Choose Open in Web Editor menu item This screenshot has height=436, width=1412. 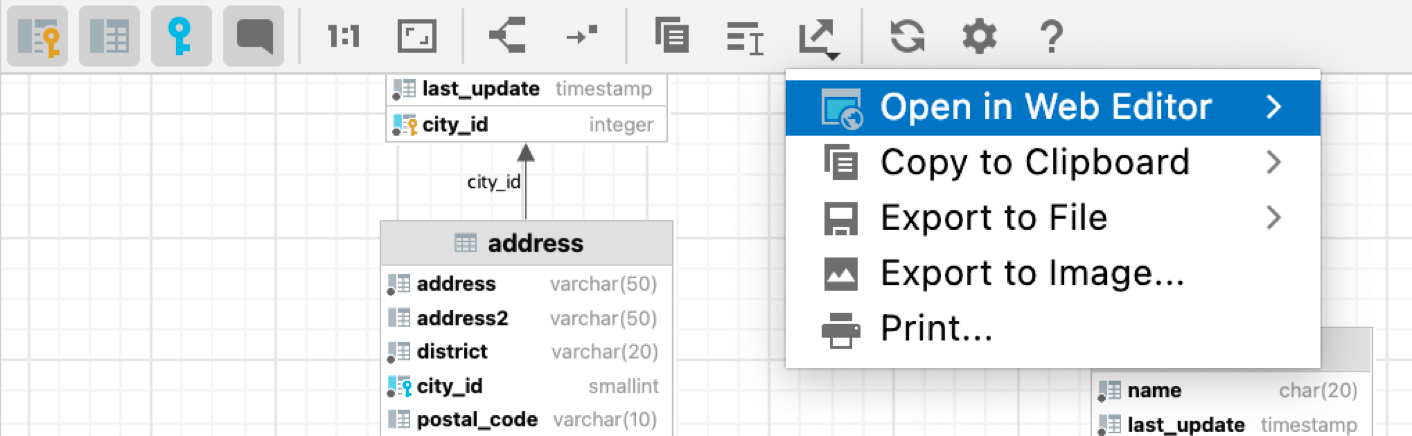(1053, 107)
